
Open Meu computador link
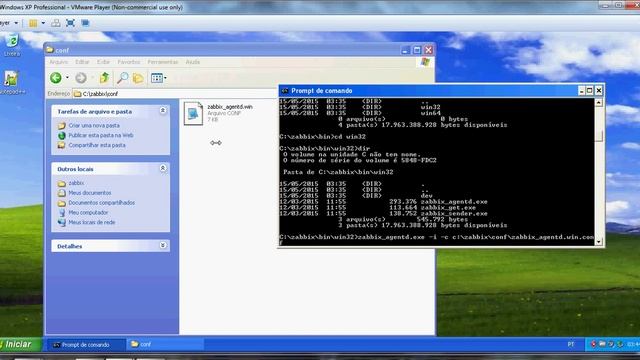click(x=88, y=213)
